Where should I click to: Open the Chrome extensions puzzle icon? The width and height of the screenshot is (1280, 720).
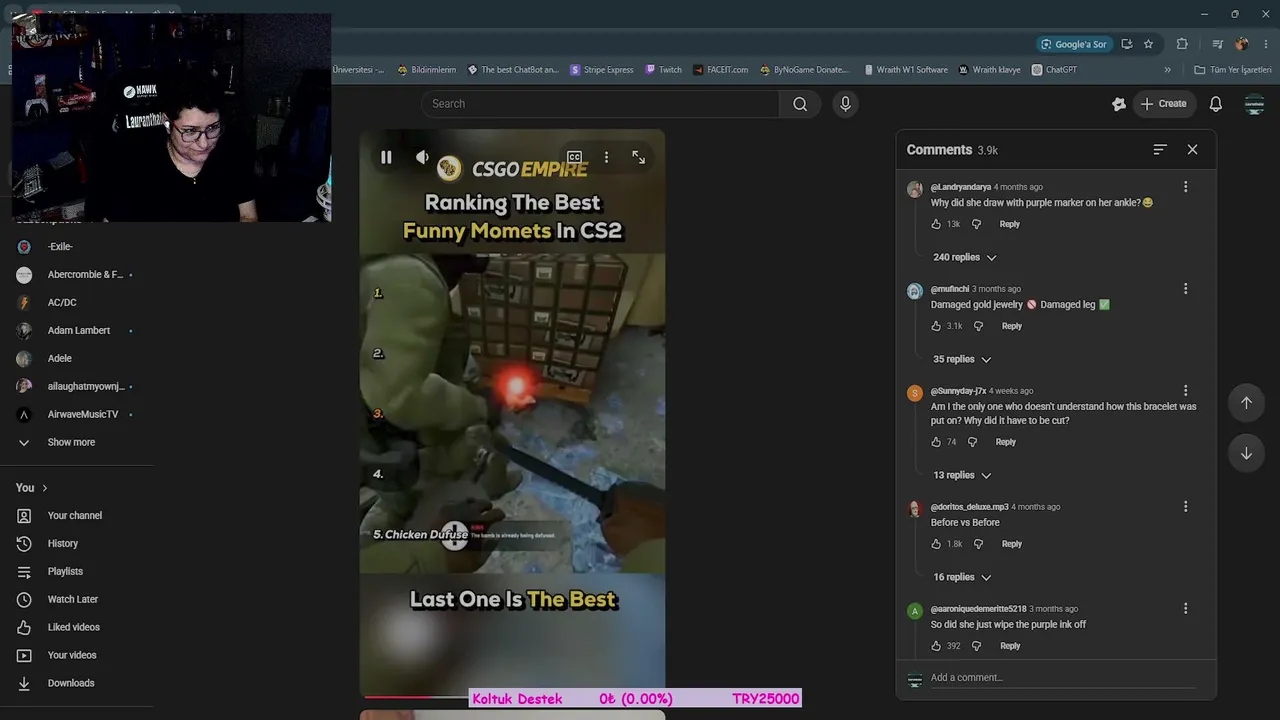tap(1182, 44)
